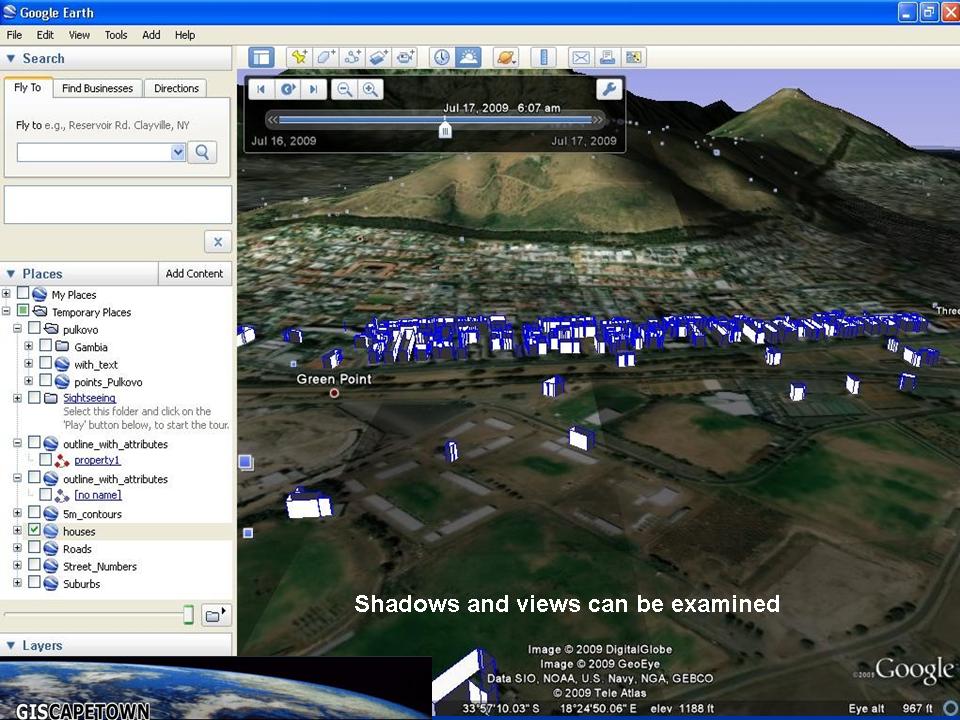View in Google Maps icon
The width and height of the screenshot is (960, 720).
coord(634,58)
